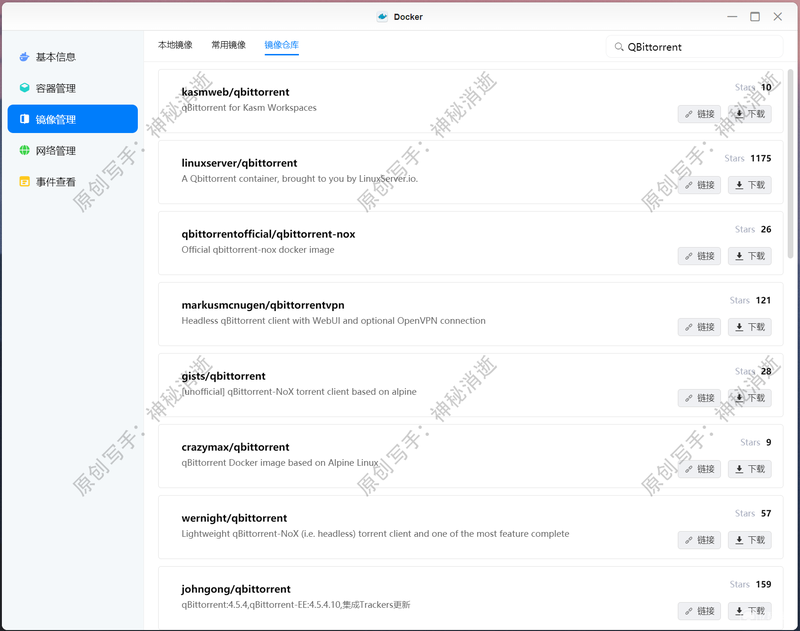Download the linuxserver/qbittorrent image
The image size is (800, 631).
[x=749, y=185]
